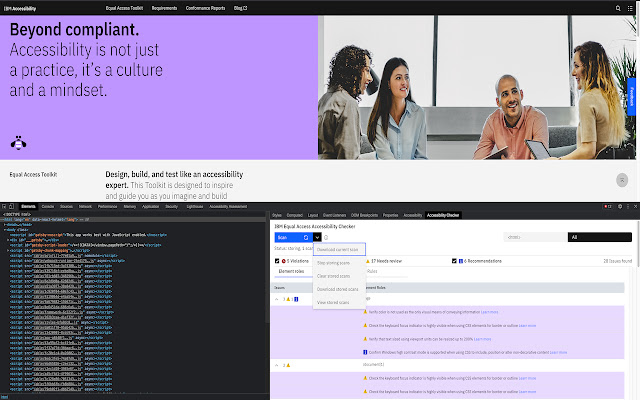Toggle the Violations checkbox
The height and width of the screenshot is (400, 640).
[x=277, y=261]
